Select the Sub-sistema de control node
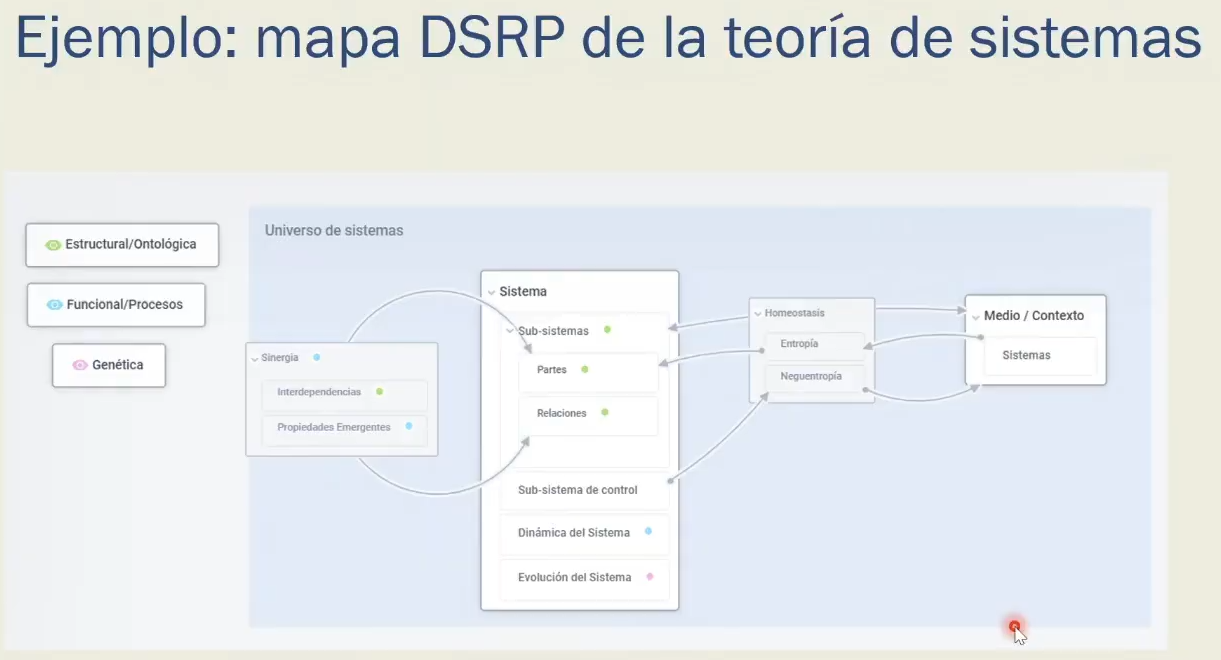1221x660 pixels. pyautogui.click(x=584, y=490)
